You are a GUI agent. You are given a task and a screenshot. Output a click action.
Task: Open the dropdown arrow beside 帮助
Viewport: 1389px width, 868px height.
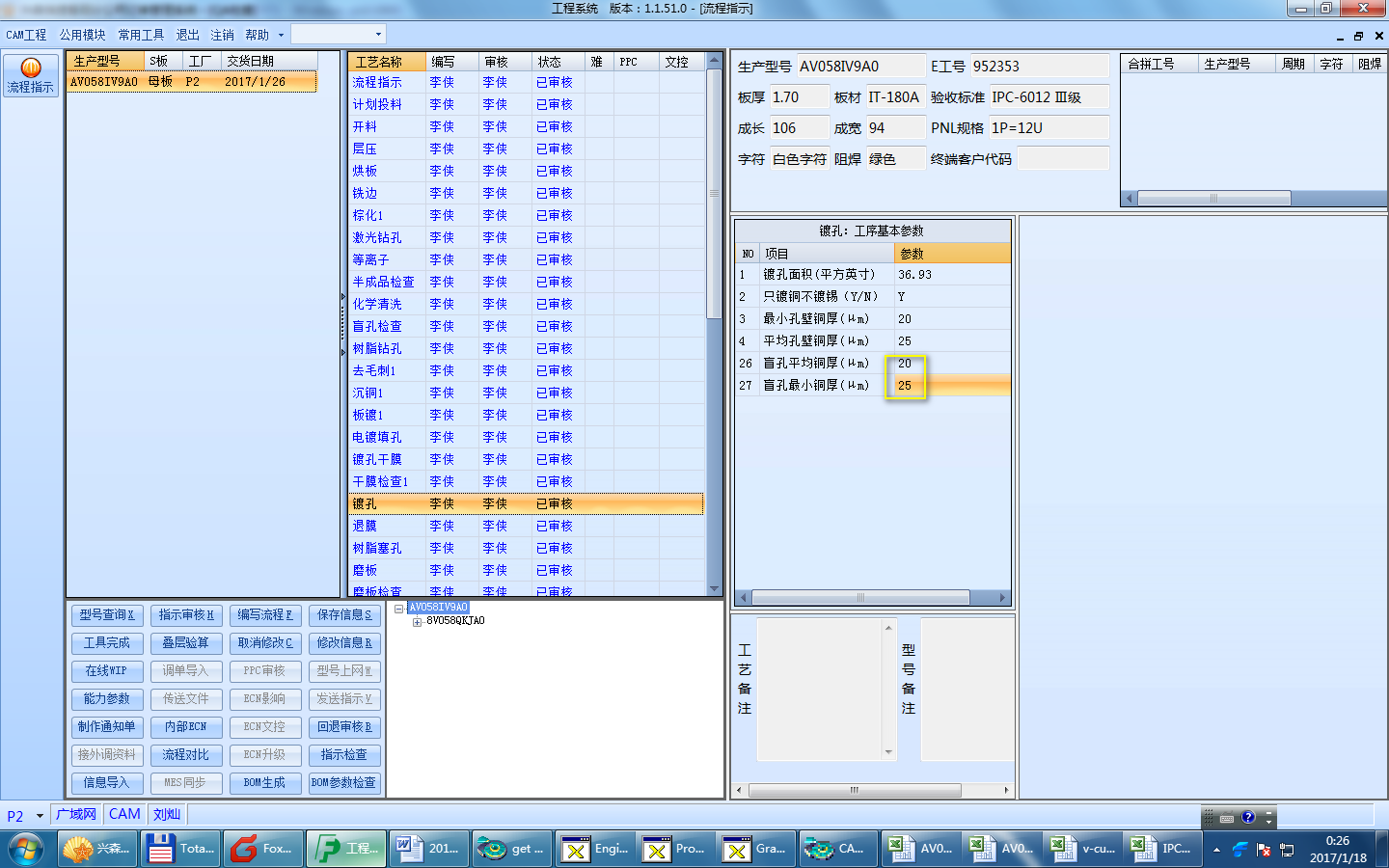[x=281, y=35]
